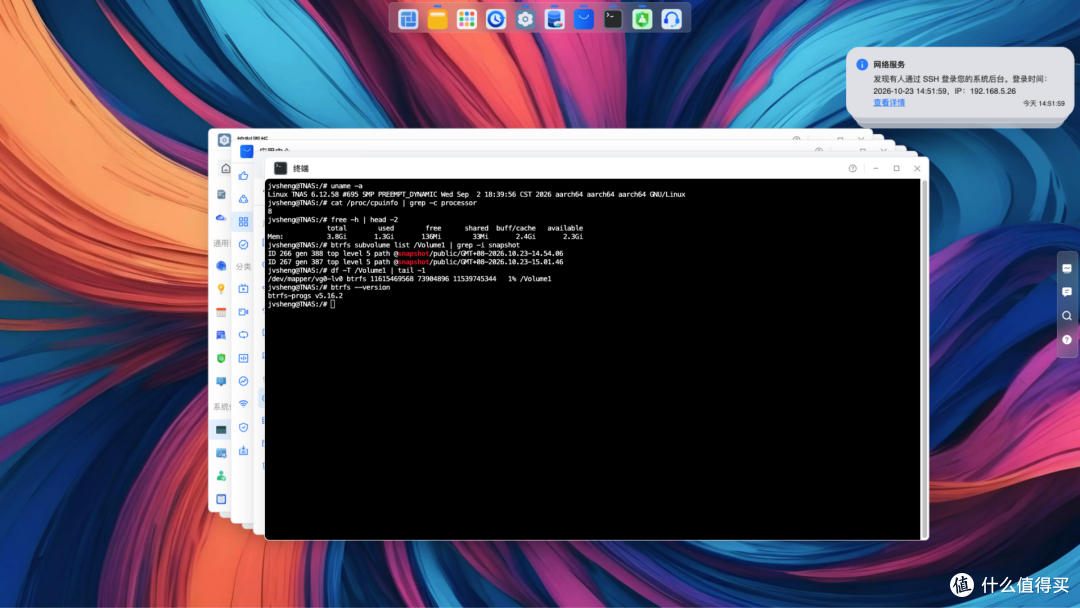Click the terminal command prompt cursor line

point(302,304)
